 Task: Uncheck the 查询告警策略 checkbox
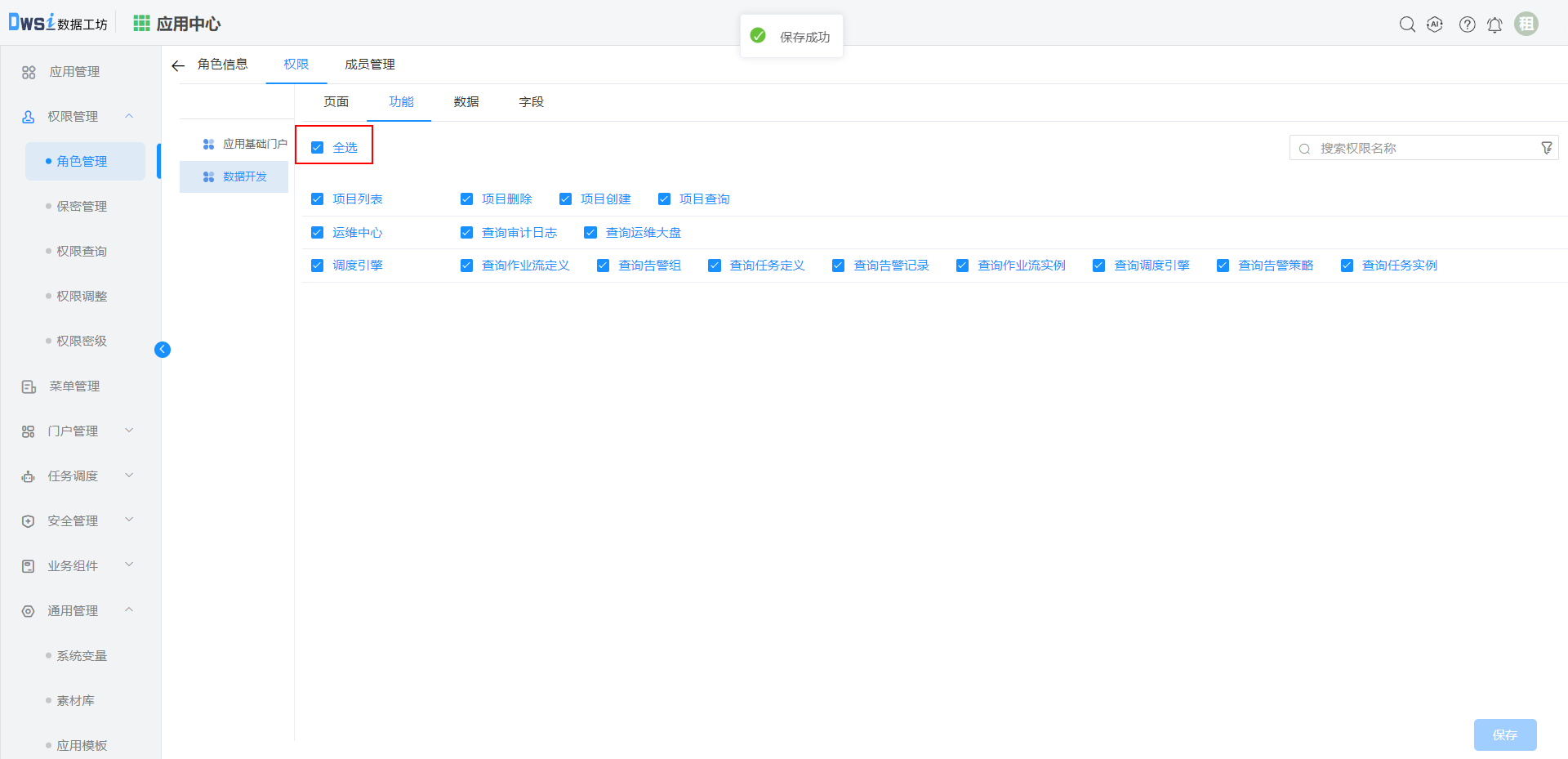pos(1223,266)
